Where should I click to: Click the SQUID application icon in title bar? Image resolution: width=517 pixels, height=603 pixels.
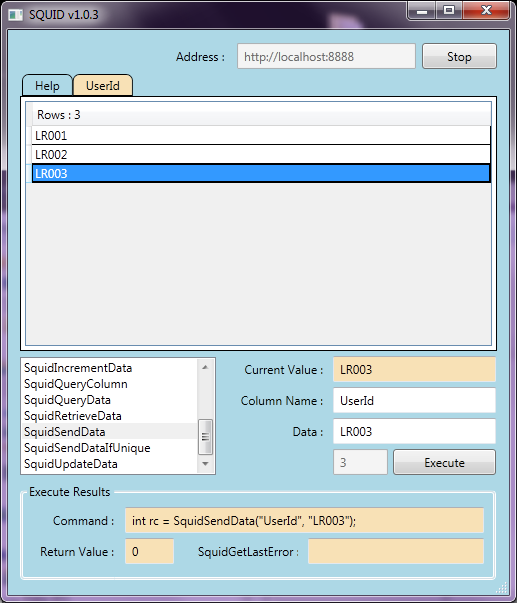click(15, 15)
